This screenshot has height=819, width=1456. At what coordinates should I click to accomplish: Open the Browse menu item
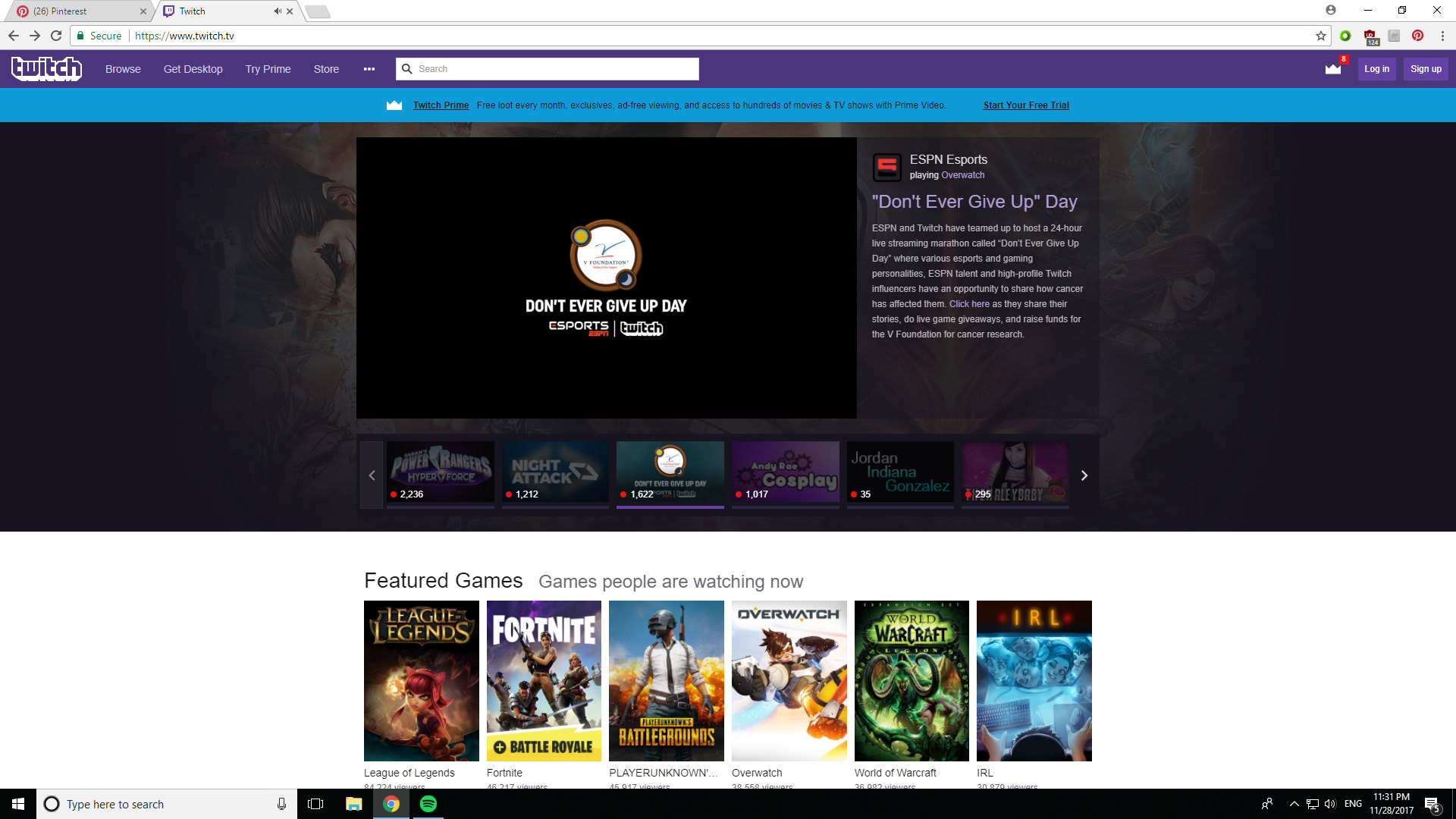123,69
